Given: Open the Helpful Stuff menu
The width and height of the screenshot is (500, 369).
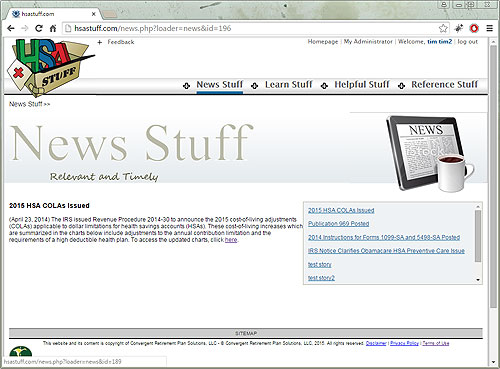Looking at the screenshot, I should point(362,84).
